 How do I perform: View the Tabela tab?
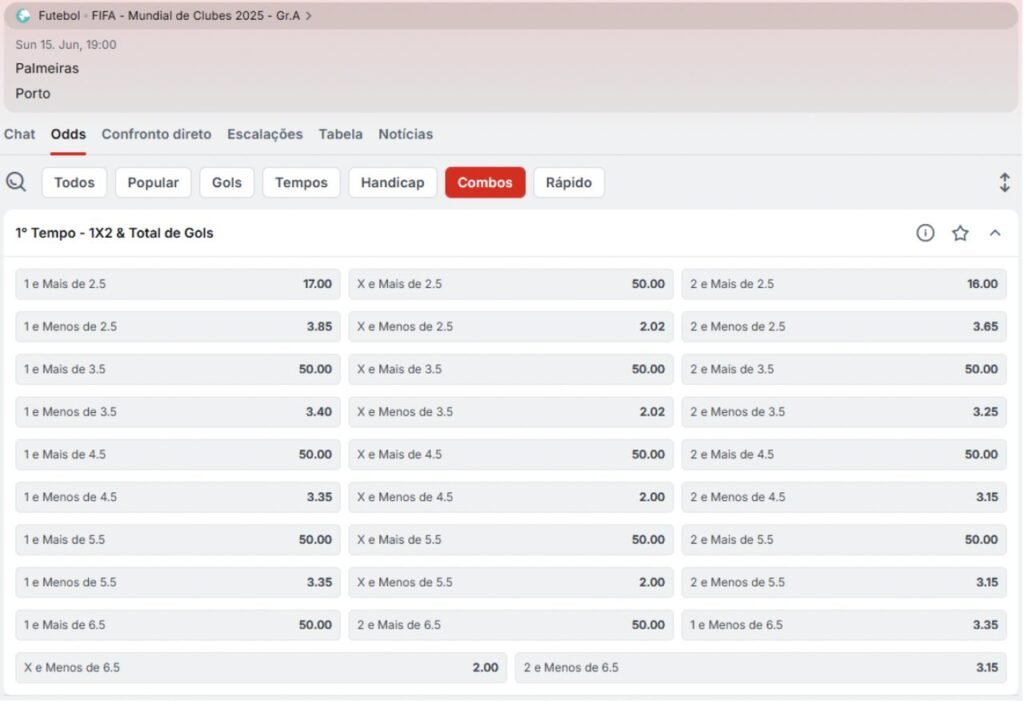pyautogui.click(x=340, y=134)
